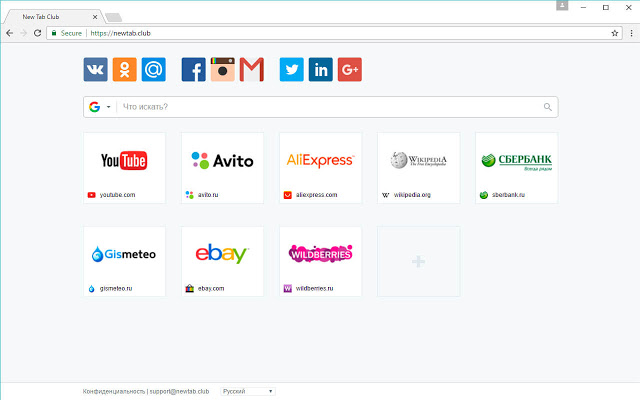Open the Odnoklassniki orange icon

(x=124, y=69)
